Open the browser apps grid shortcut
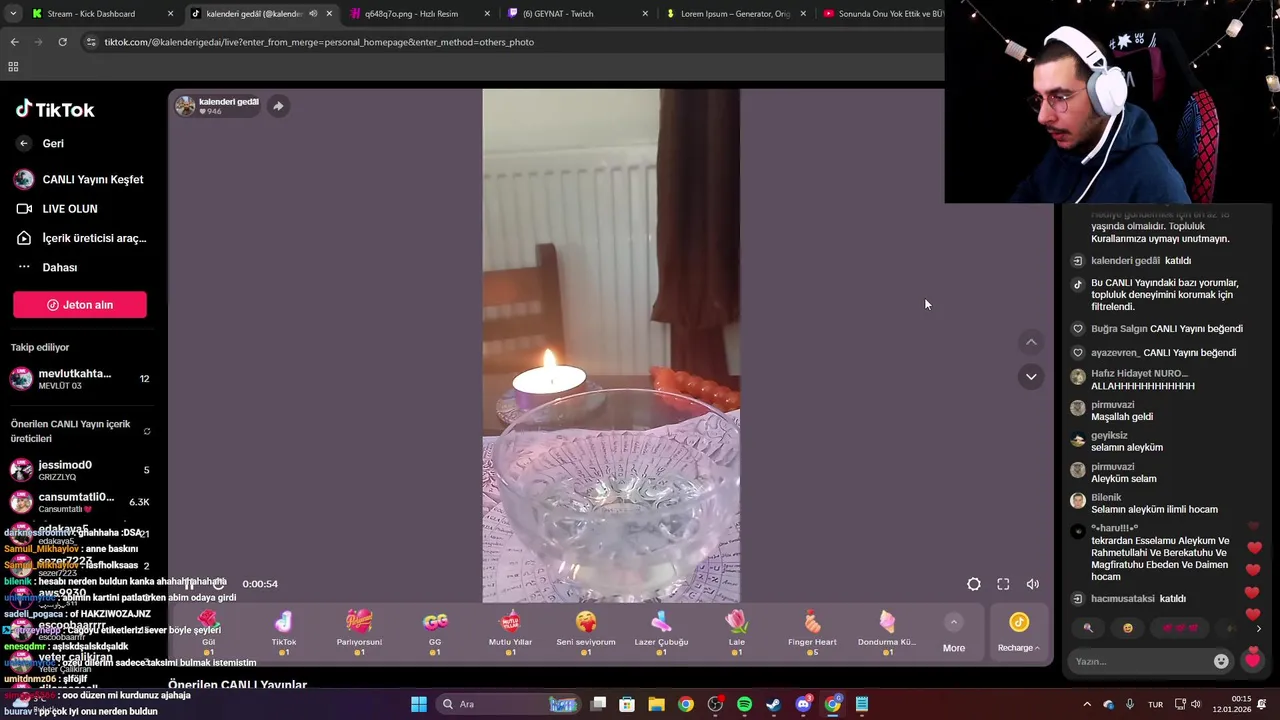 [x=13, y=67]
